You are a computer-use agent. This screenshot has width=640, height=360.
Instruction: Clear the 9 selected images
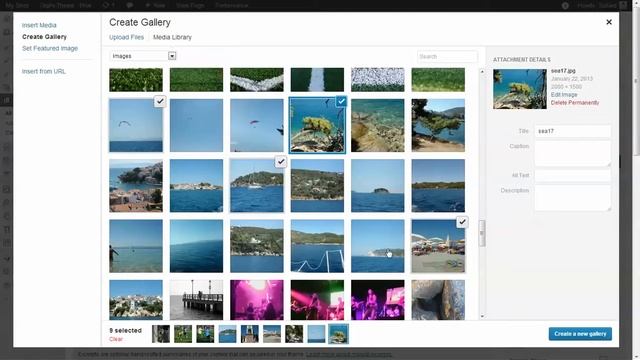(116, 339)
